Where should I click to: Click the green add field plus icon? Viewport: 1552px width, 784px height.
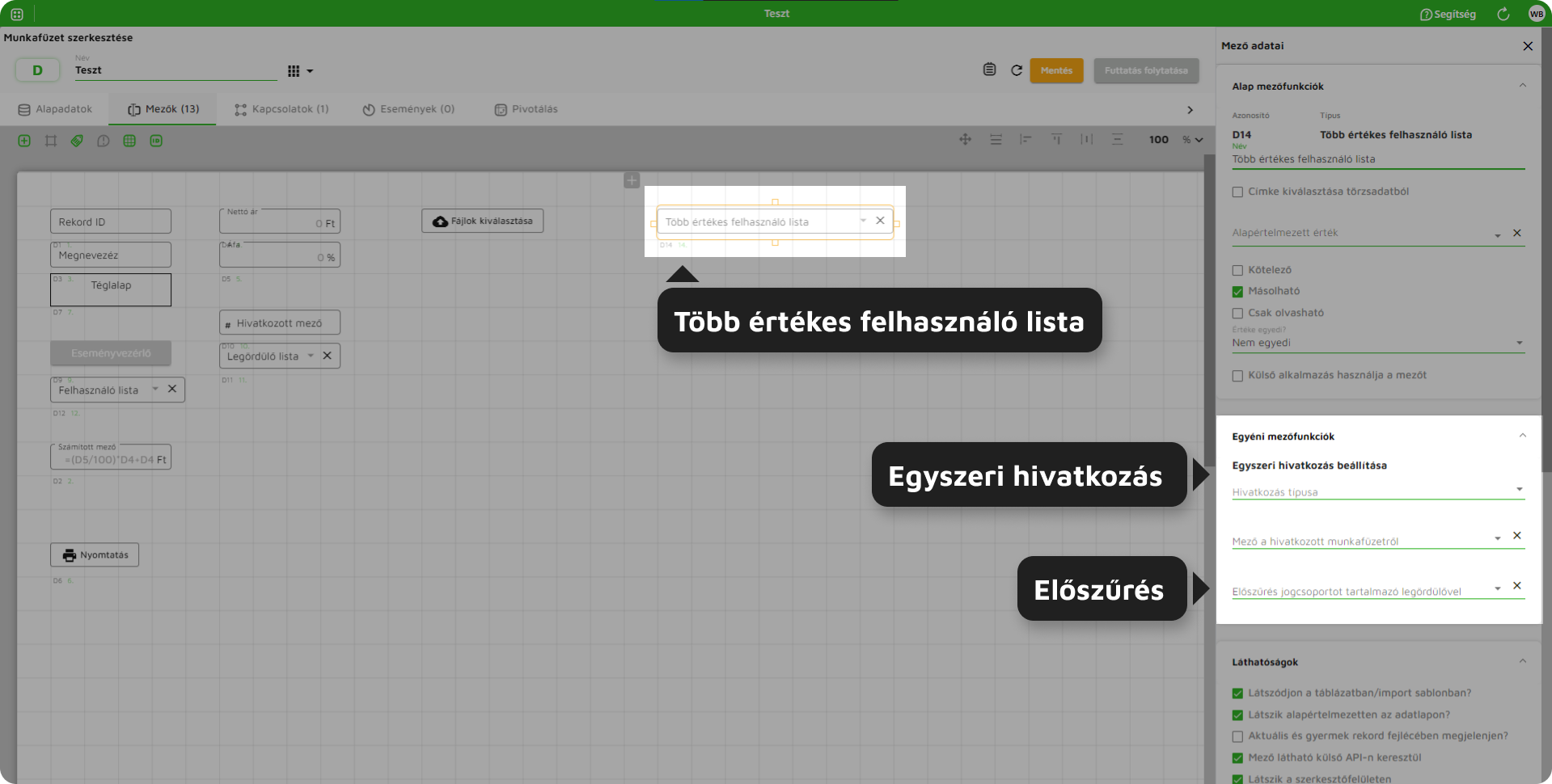point(24,141)
